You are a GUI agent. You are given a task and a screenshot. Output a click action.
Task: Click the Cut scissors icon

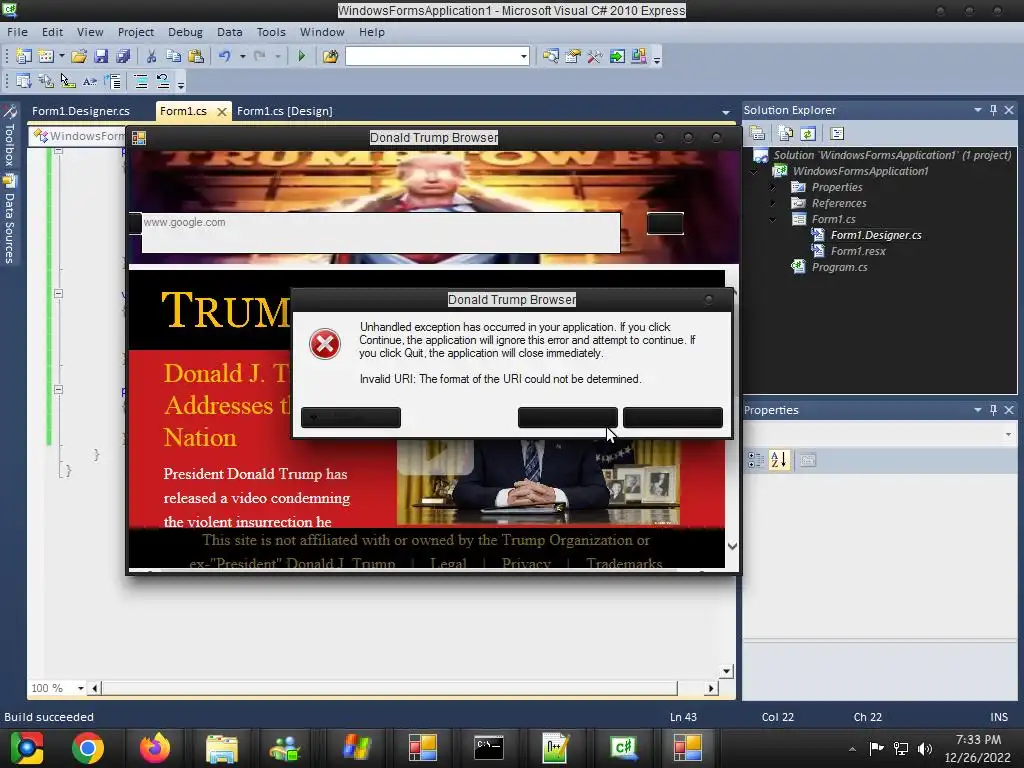(152, 57)
